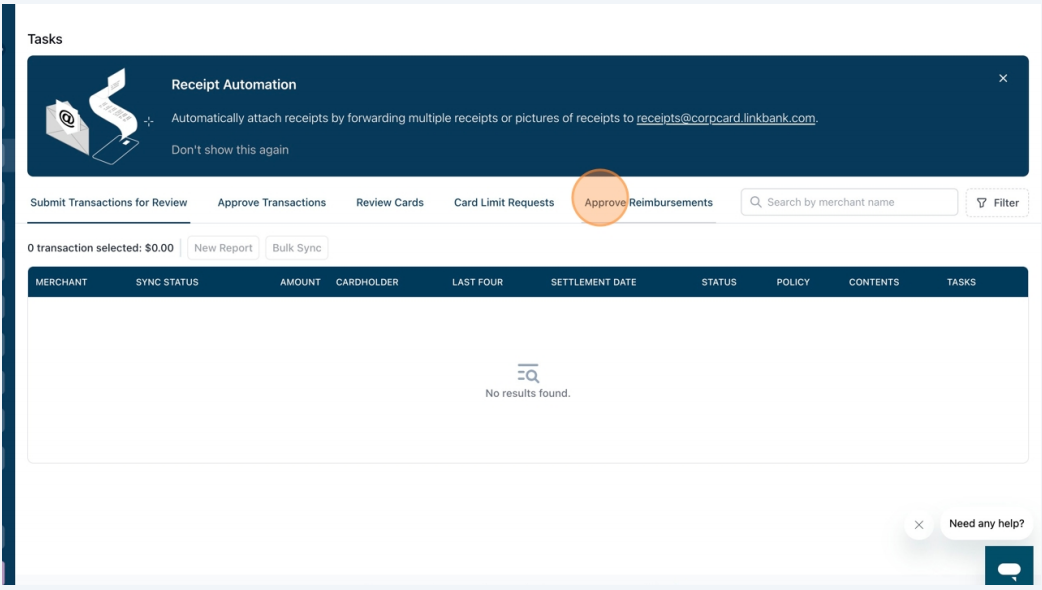Click the Receipt Automation heading
1042x590 pixels.
coord(234,84)
